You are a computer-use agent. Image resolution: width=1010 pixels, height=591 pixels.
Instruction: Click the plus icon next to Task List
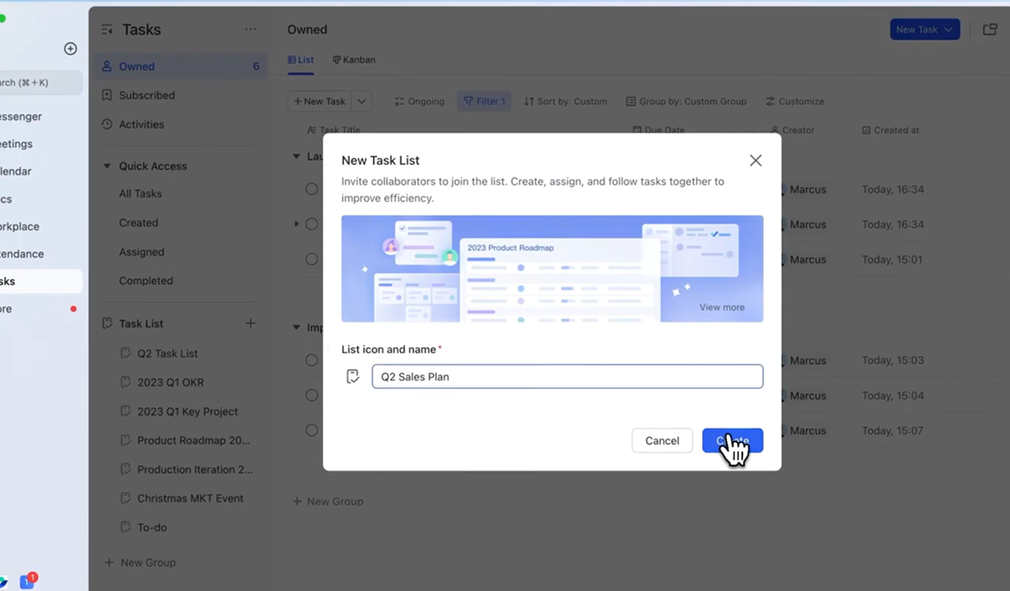251,323
